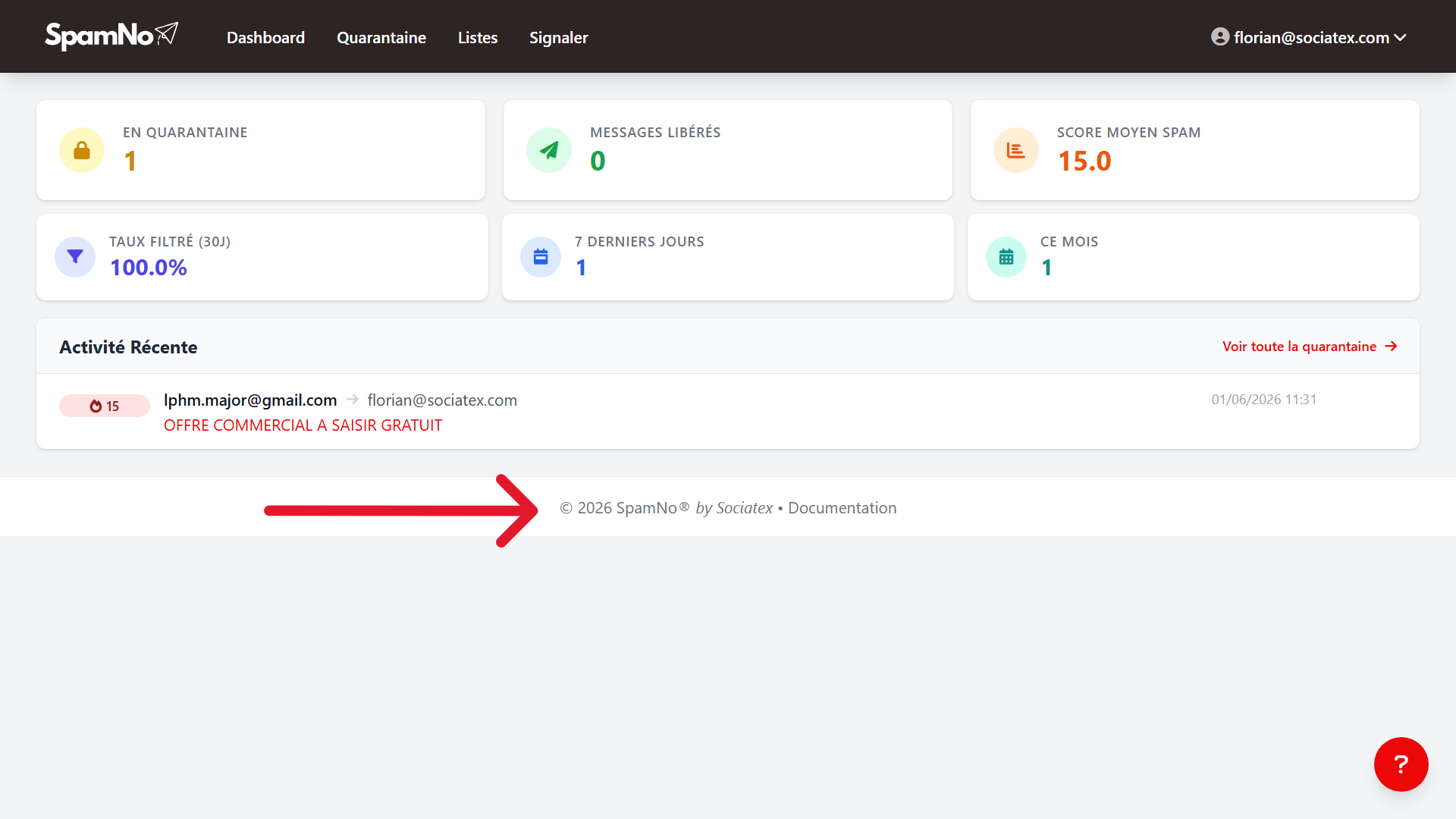Click the blue 7 derniers jours calendar icon
This screenshot has height=819, width=1456.
click(x=541, y=257)
